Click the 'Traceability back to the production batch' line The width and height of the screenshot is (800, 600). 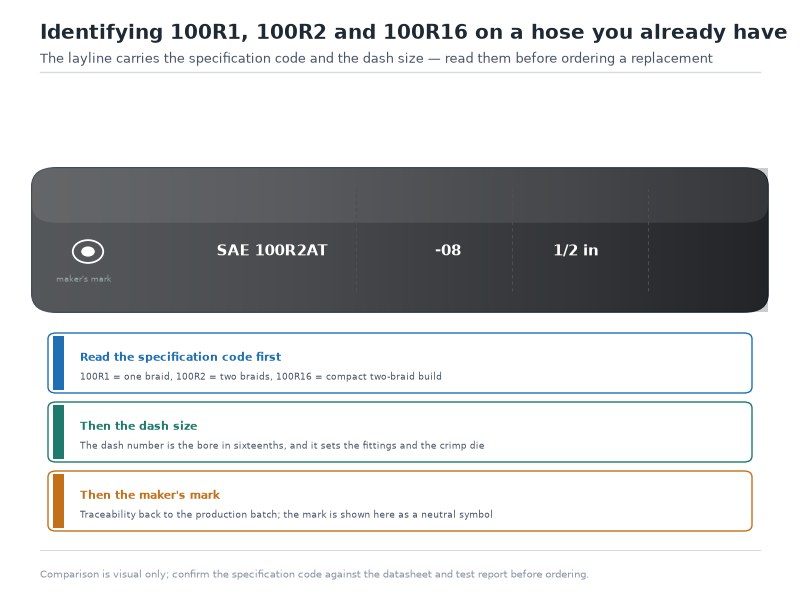point(286,514)
